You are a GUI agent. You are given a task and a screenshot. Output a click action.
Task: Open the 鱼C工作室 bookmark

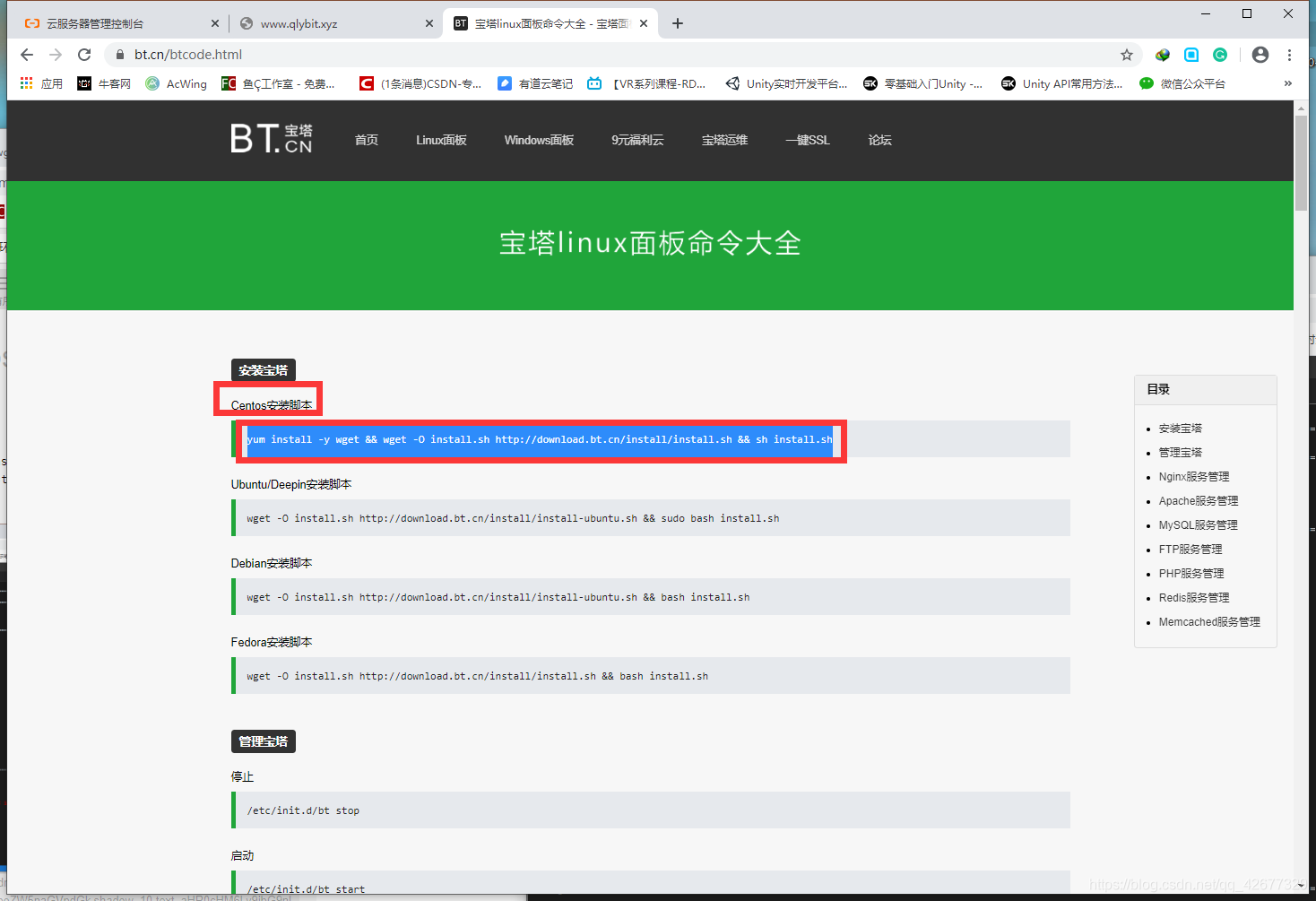pyautogui.click(x=278, y=83)
